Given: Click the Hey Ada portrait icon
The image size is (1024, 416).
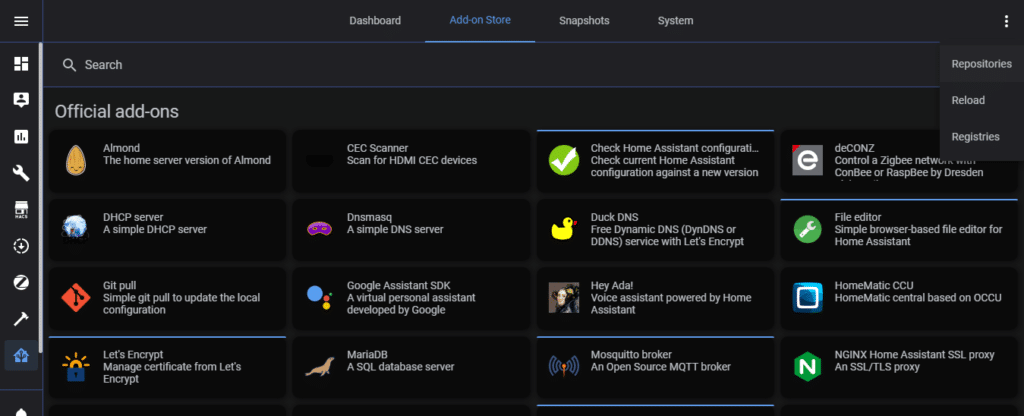Looking at the screenshot, I should [x=564, y=298].
